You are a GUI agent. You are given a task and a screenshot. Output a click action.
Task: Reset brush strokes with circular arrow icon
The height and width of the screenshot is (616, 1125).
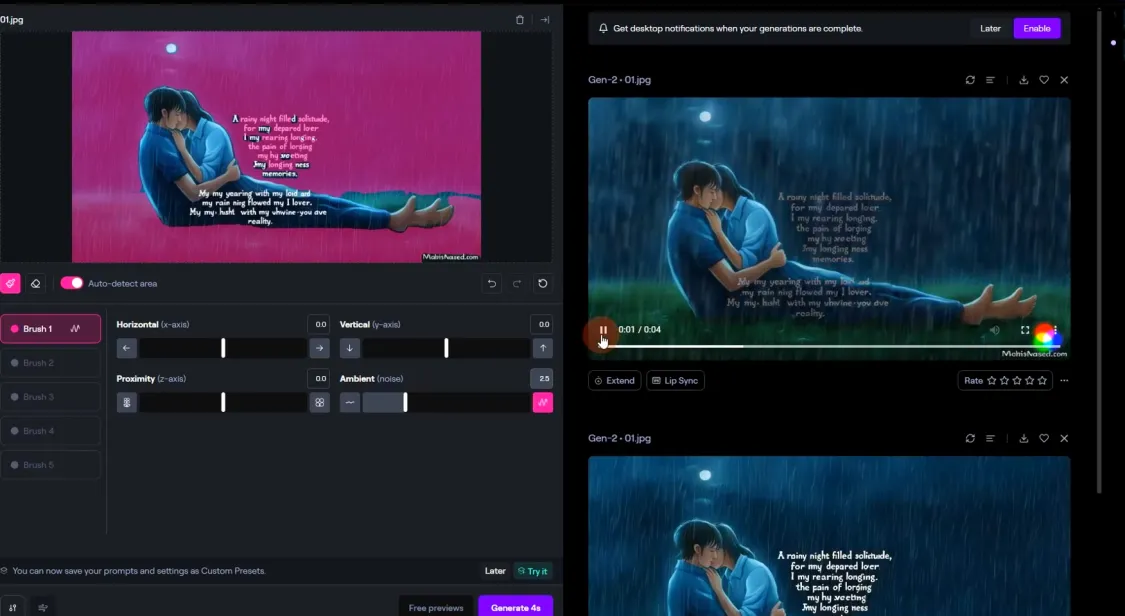[x=542, y=283]
